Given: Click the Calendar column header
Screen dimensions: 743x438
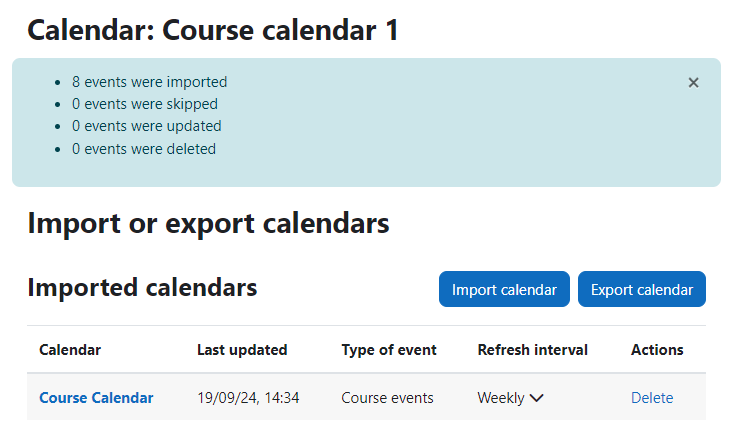Looking at the screenshot, I should click(x=70, y=350).
